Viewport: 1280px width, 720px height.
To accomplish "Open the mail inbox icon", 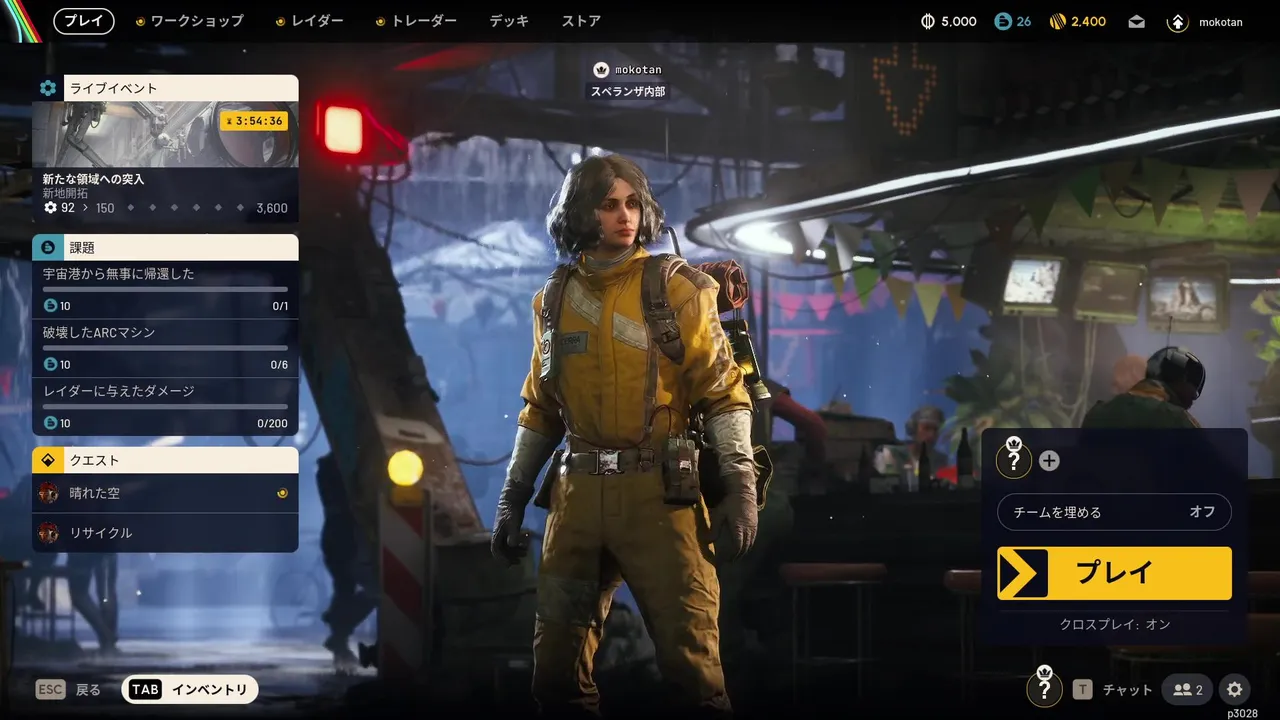I will 1136,21.
